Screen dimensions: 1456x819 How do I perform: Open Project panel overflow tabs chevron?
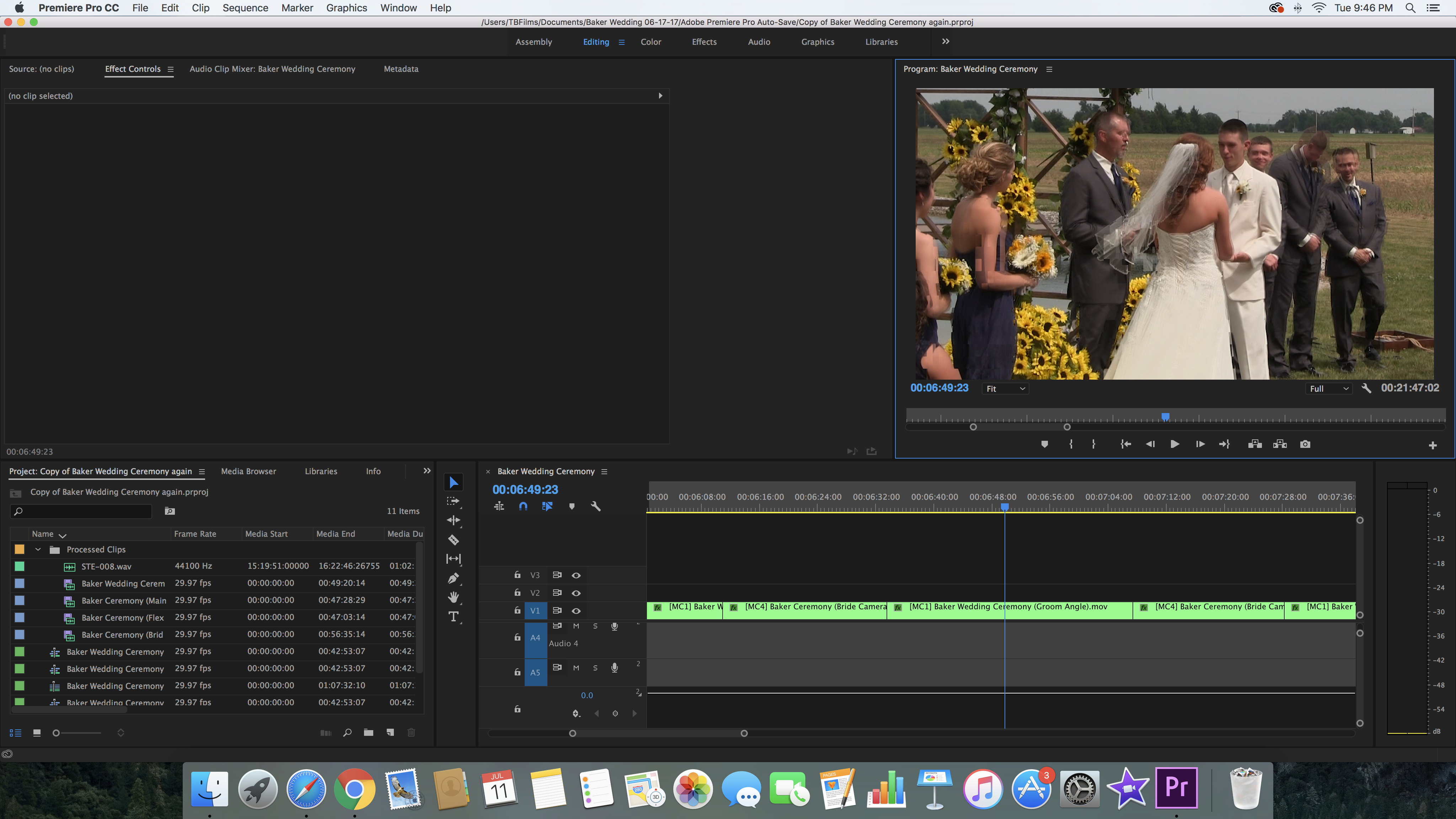tap(427, 471)
